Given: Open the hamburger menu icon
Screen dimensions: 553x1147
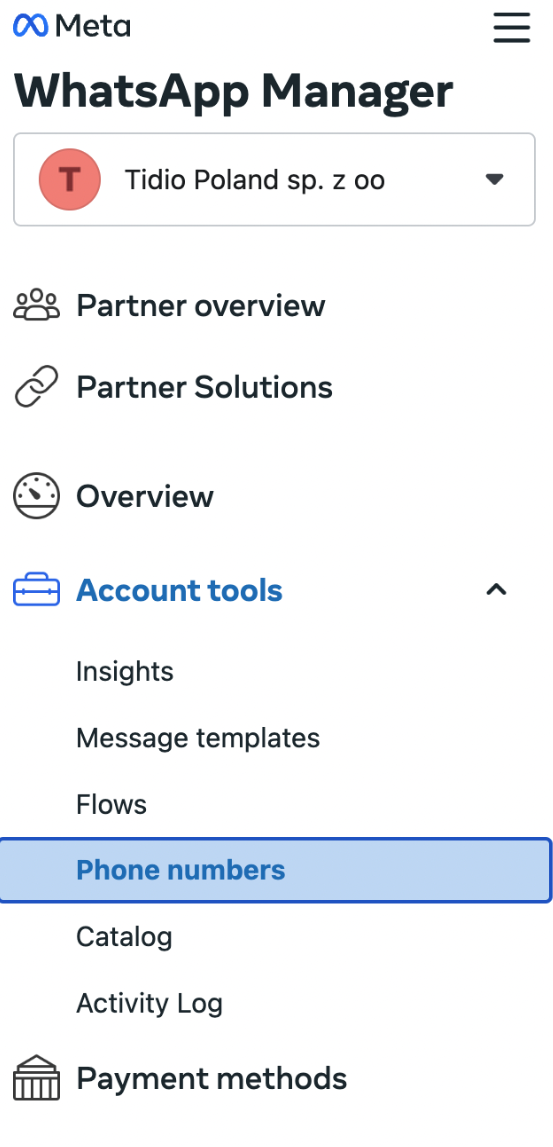Looking at the screenshot, I should coord(511,27).
